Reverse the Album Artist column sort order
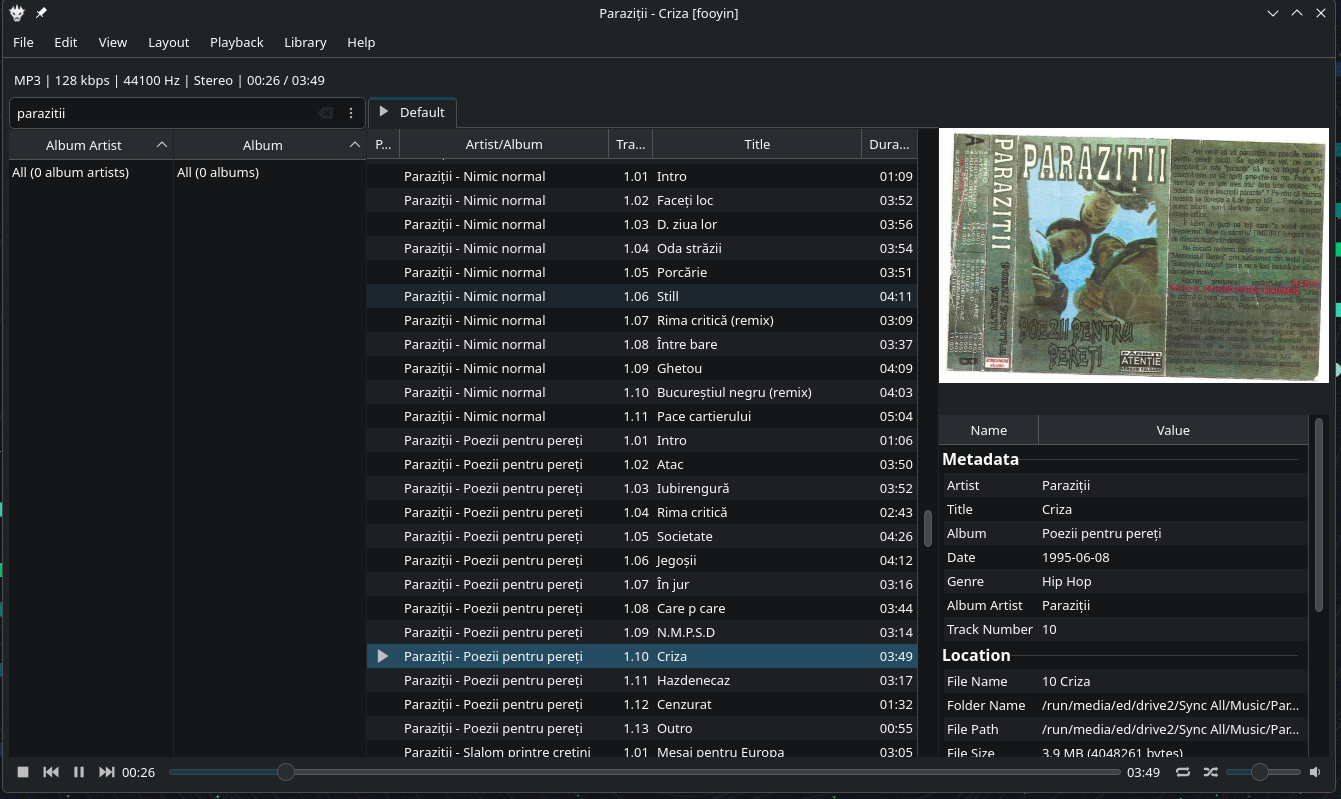This screenshot has height=799, width=1341. pyautogui.click(x=161, y=145)
